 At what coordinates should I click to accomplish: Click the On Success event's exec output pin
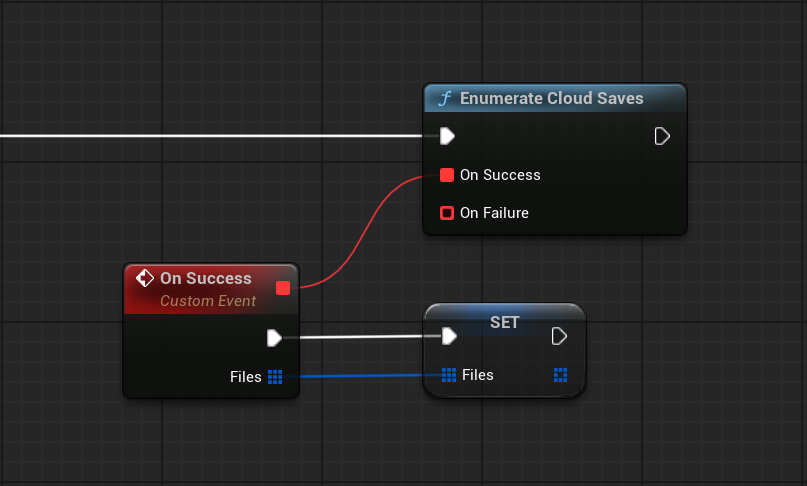pyautogui.click(x=274, y=338)
